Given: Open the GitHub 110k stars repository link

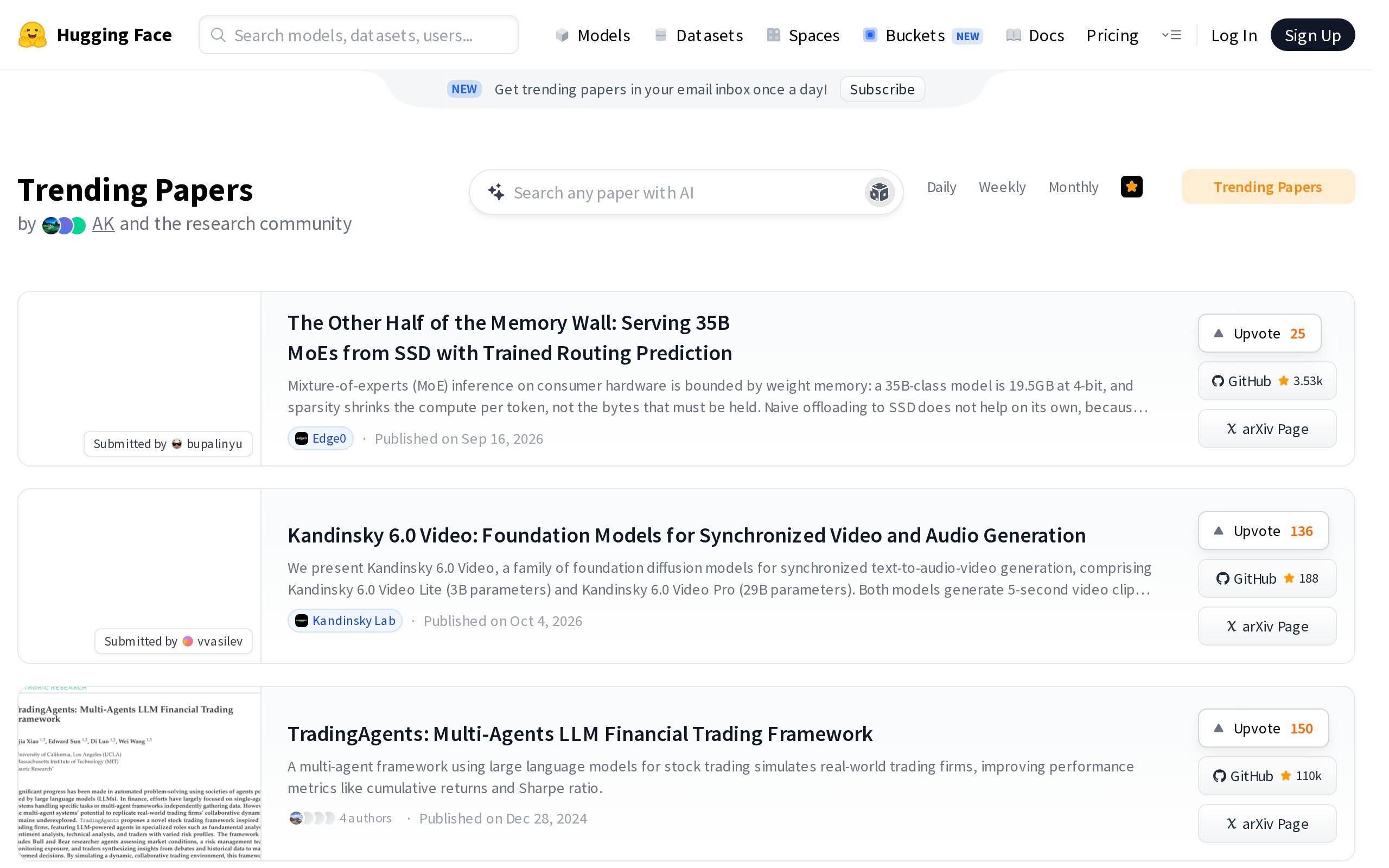Looking at the screenshot, I should click(x=1267, y=776).
